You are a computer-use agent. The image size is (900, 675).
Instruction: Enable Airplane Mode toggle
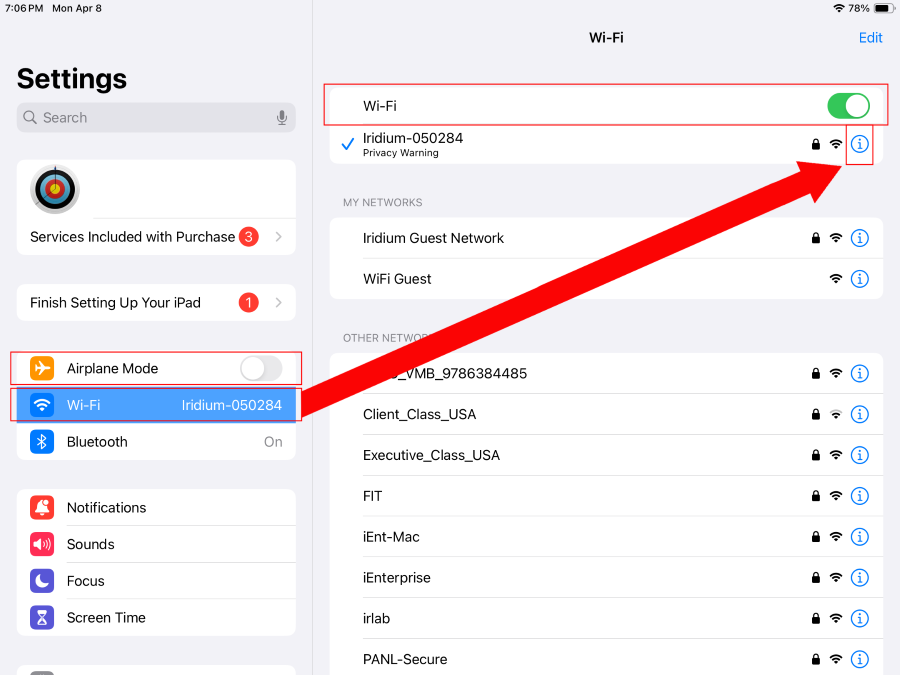click(x=260, y=369)
